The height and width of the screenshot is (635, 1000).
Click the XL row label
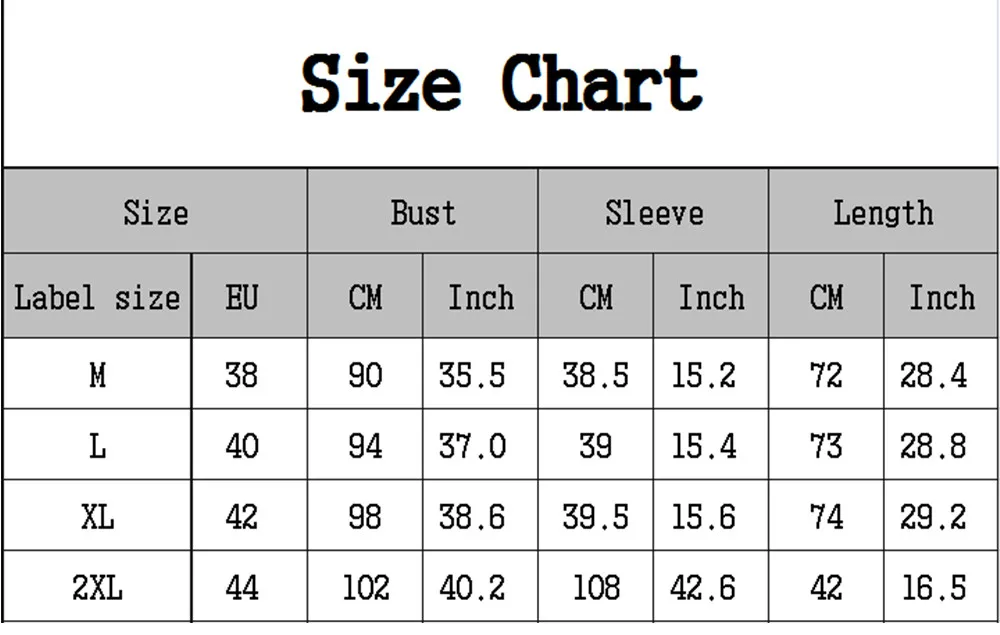pyautogui.click(x=98, y=516)
